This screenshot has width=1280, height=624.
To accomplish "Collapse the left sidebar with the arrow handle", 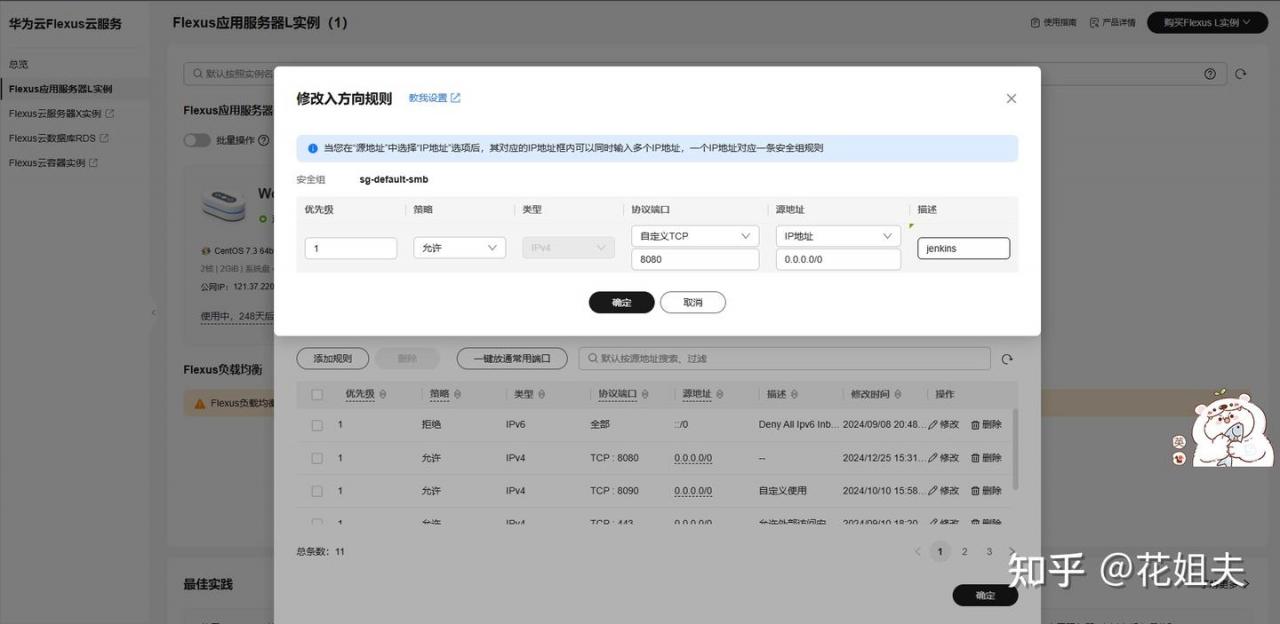I will 153,312.
